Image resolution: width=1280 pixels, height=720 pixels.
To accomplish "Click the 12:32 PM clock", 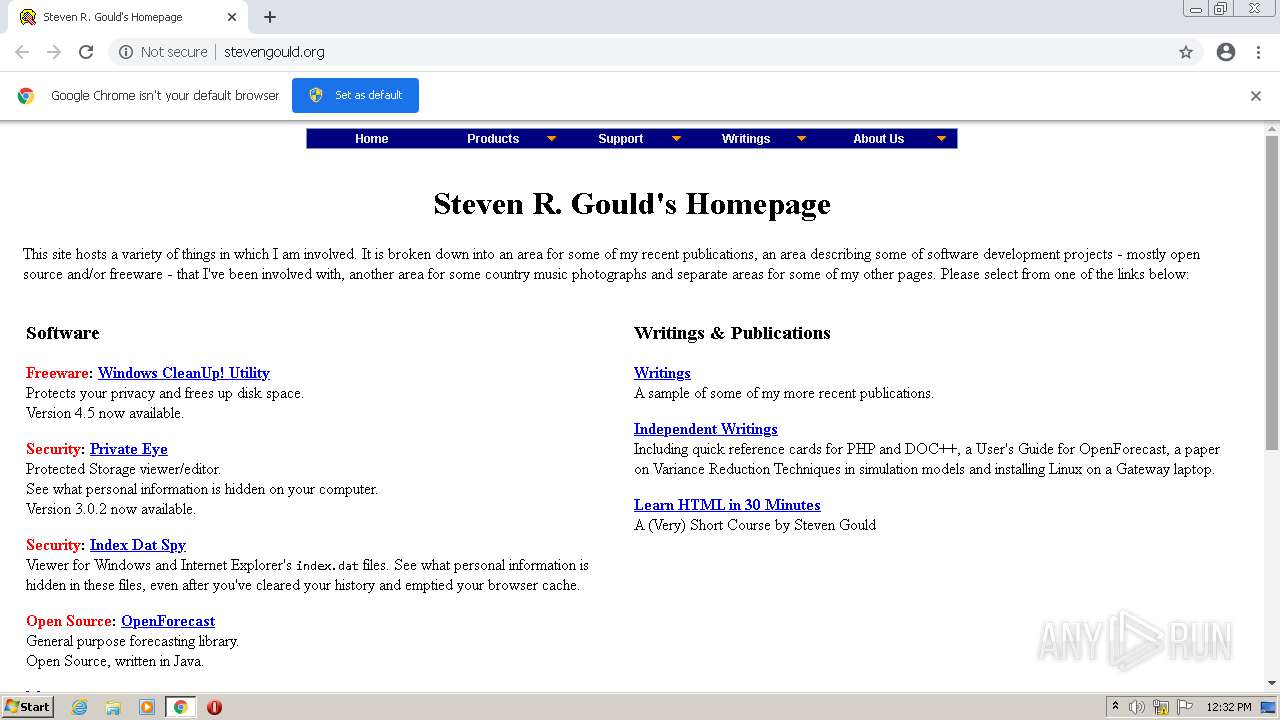I will 1229,707.
